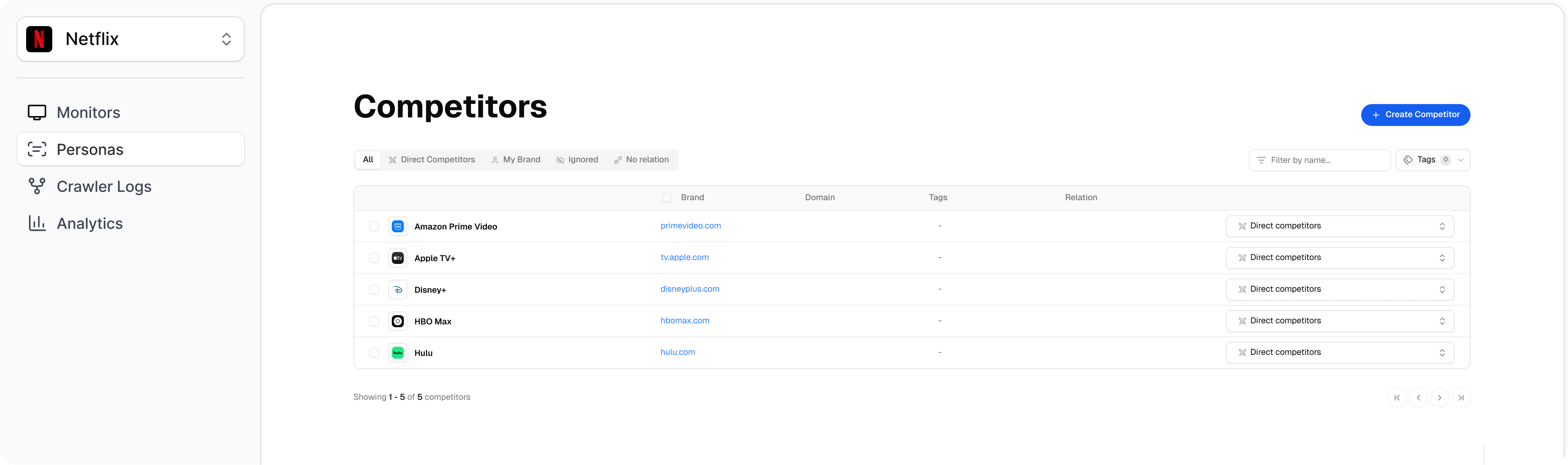Viewport: 1568px width, 465px height.
Task: Click the Amazon Prime Video logo
Action: [x=398, y=226]
